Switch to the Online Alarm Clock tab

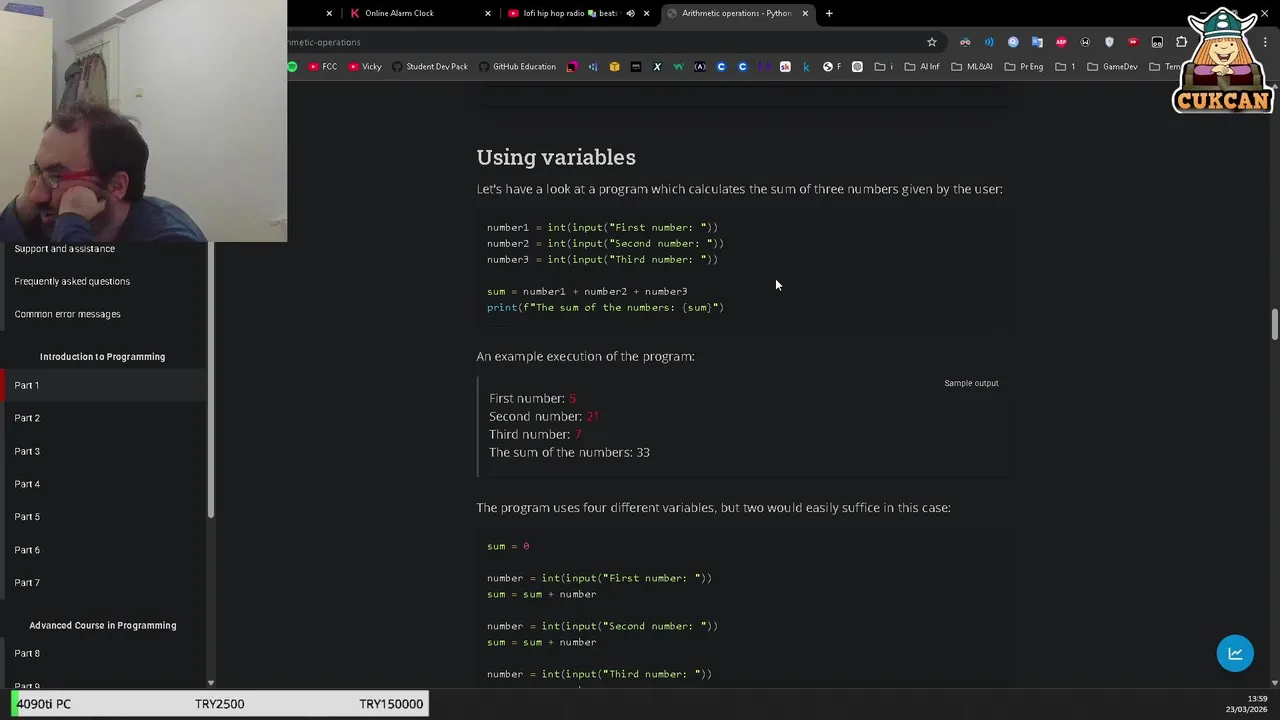point(400,13)
